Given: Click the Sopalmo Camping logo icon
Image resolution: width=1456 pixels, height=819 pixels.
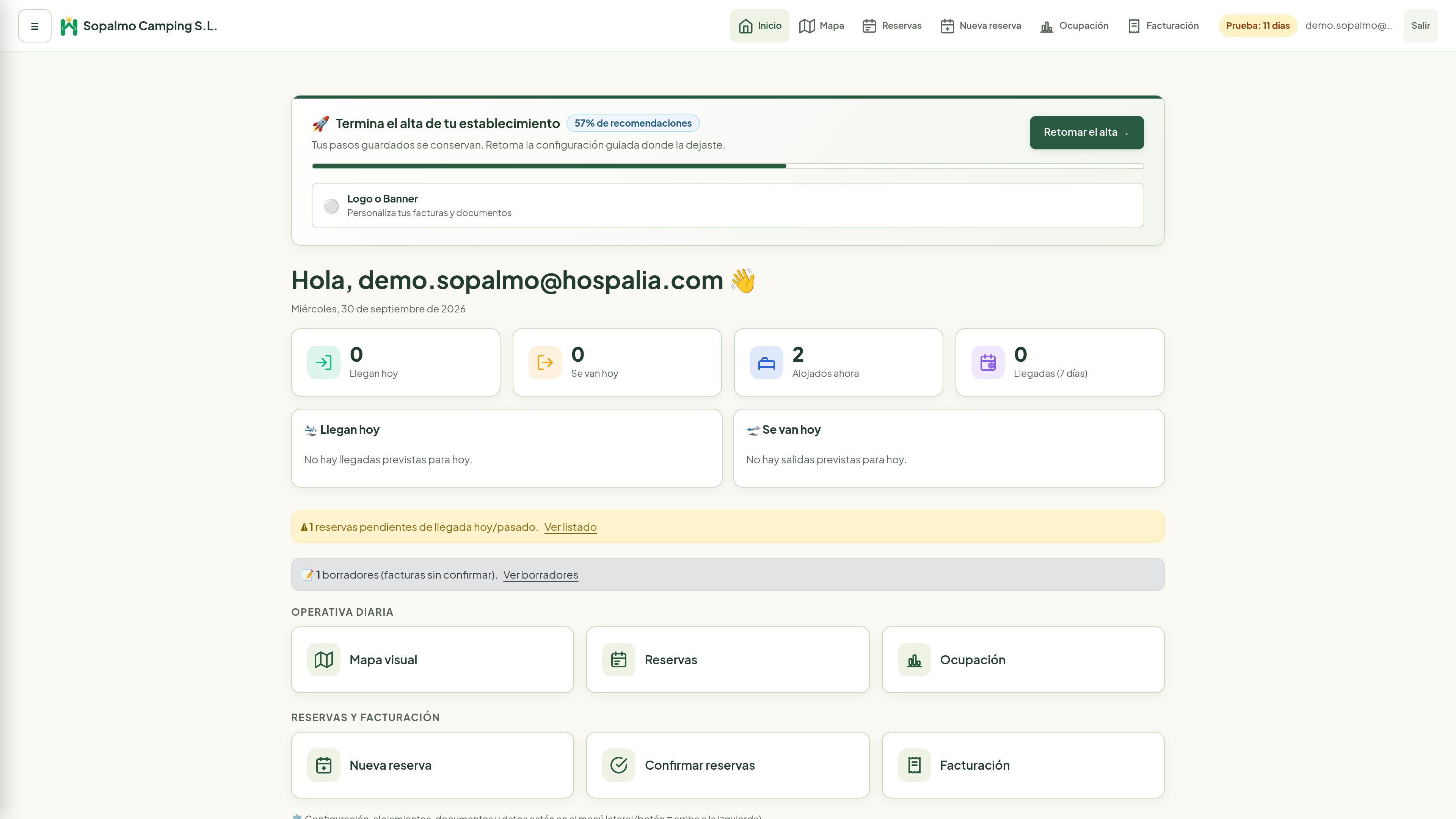Looking at the screenshot, I should pos(69,26).
